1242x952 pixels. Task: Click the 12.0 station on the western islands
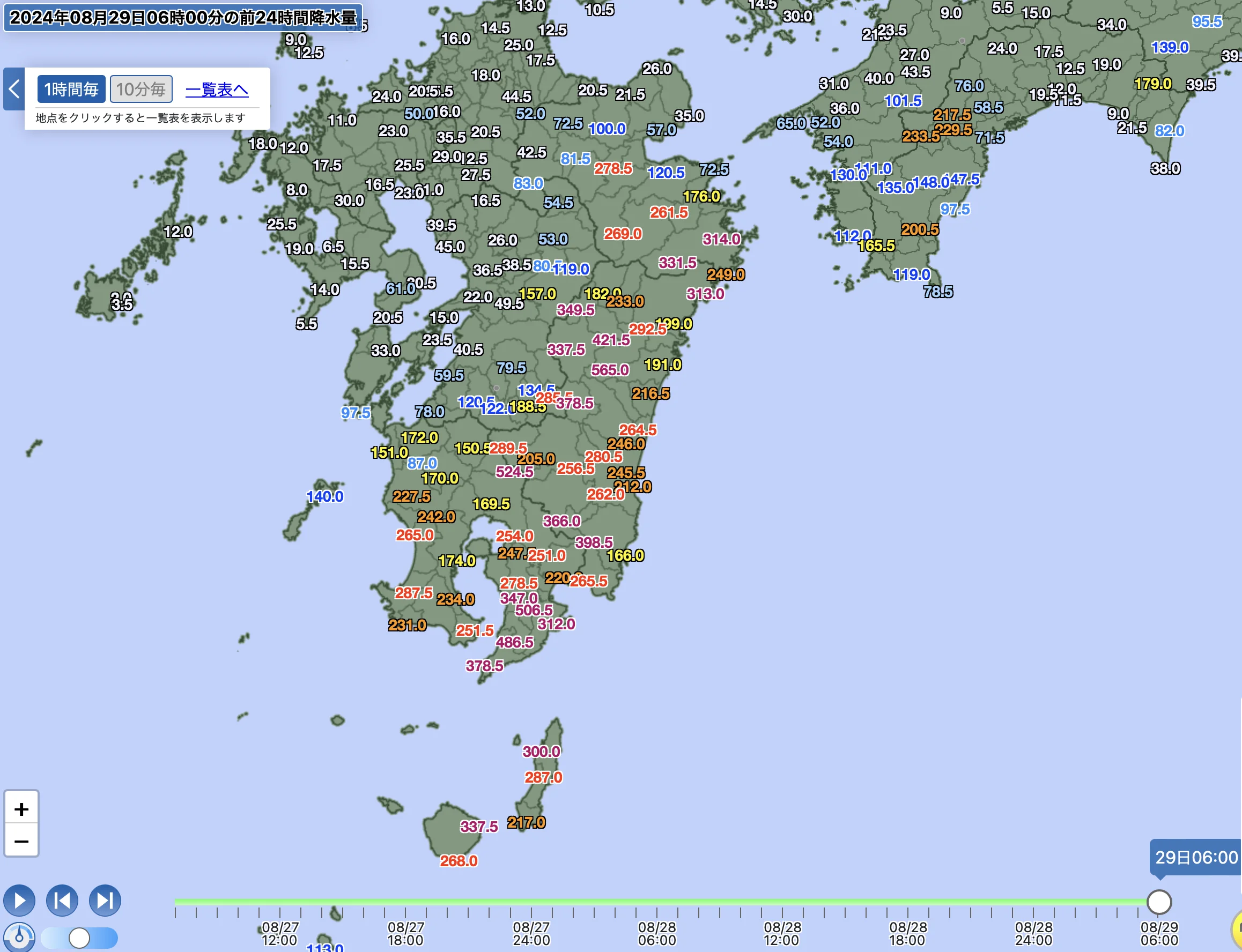click(178, 231)
